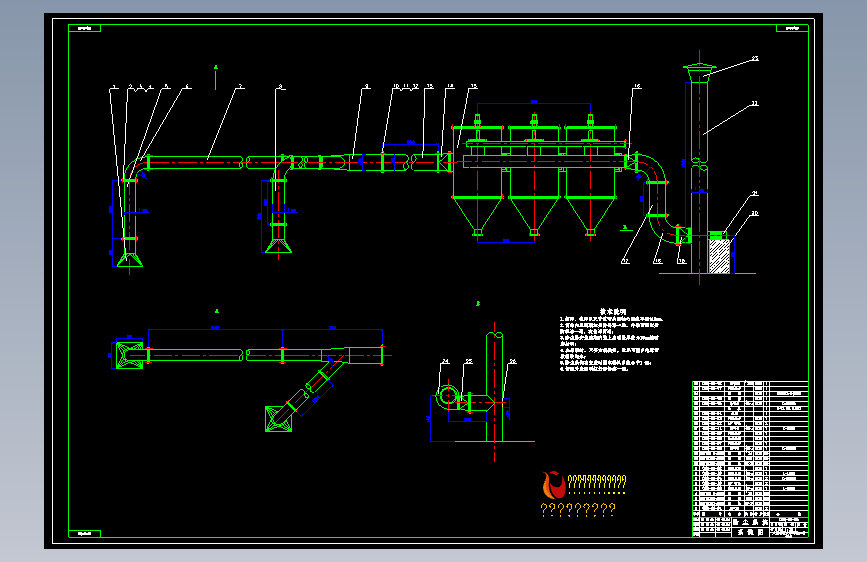Click callout number 7 above the horizontal duct
867x562 pixels.
pos(241,87)
